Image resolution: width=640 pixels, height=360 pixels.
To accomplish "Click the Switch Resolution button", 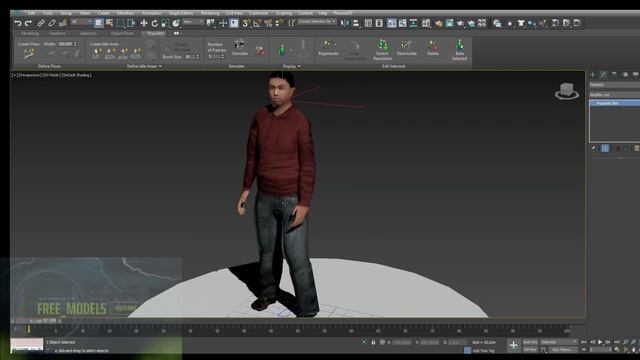I will click(x=382, y=50).
